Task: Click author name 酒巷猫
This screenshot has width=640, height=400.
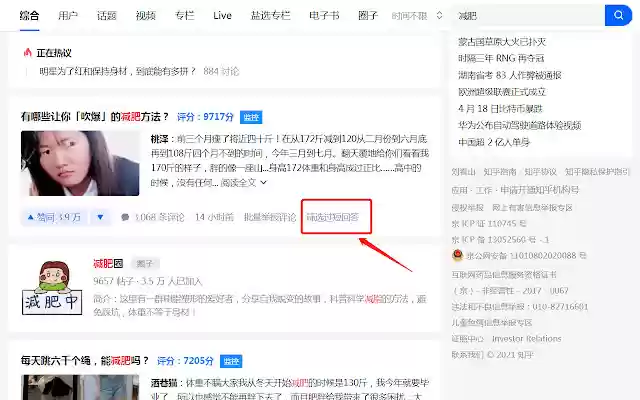Action: tap(163, 383)
